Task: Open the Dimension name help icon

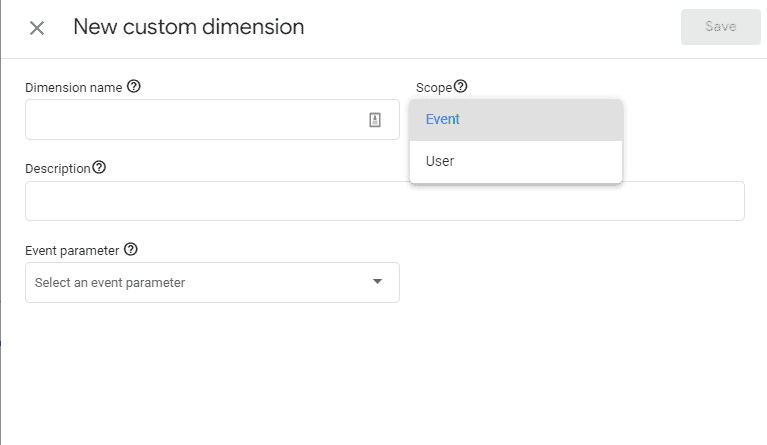Action: click(x=134, y=87)
